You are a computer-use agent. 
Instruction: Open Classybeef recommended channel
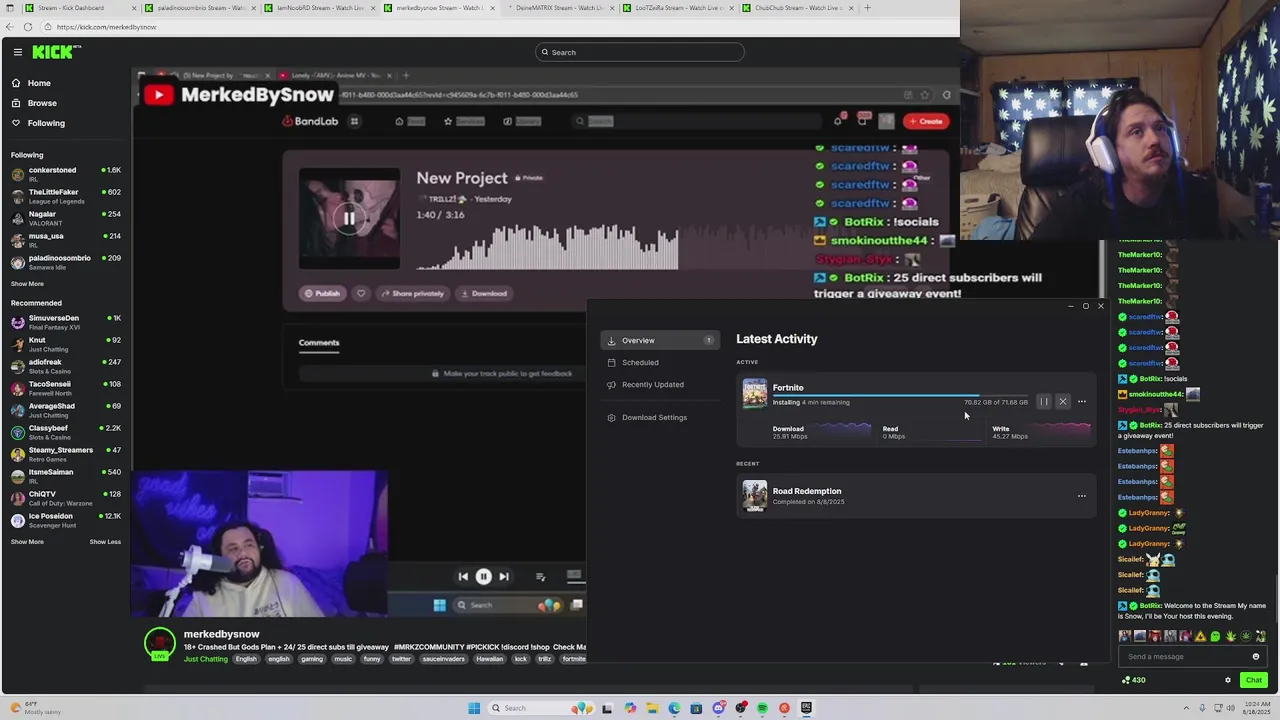click(x=65, y=432)
